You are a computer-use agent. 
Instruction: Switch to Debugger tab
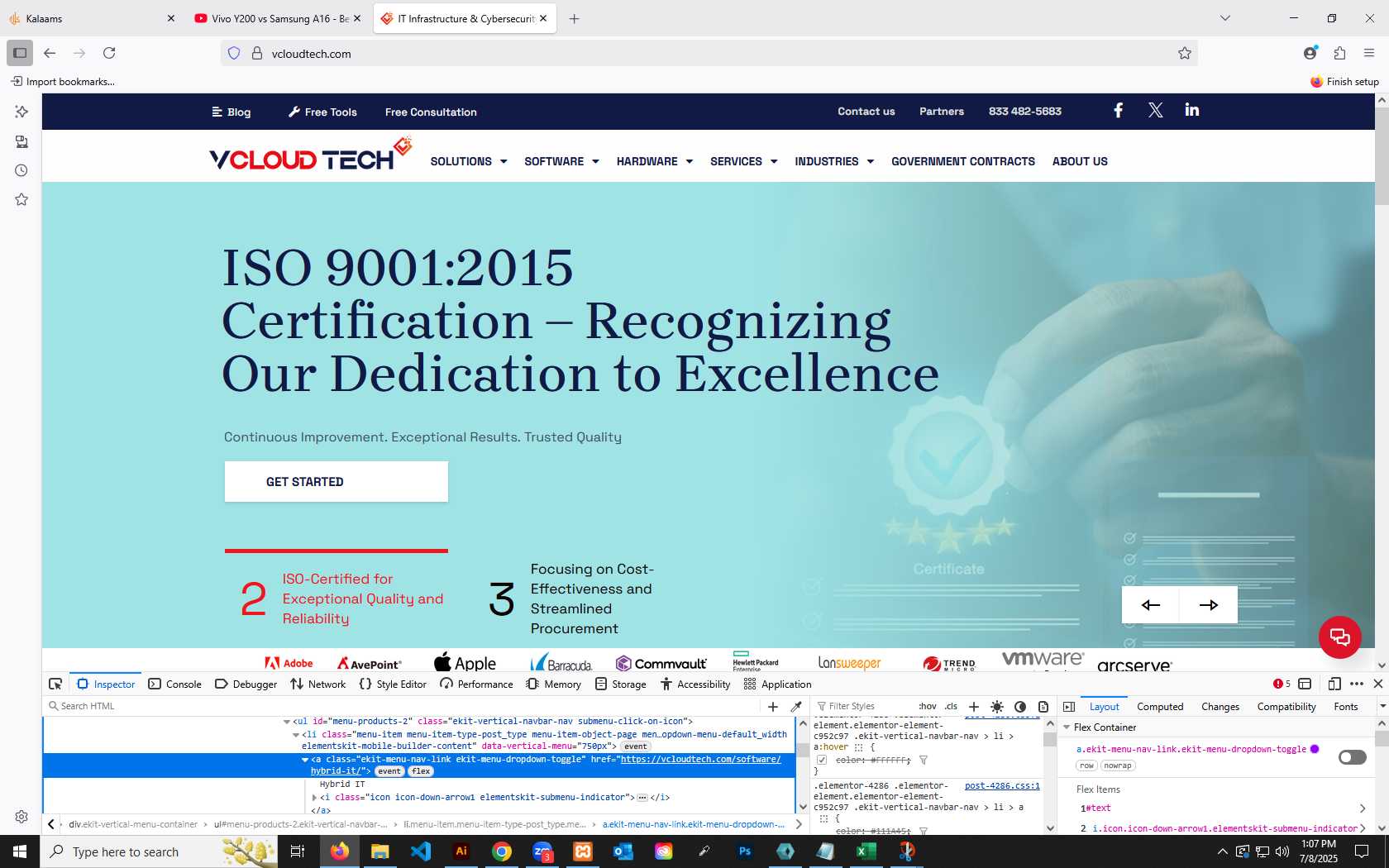246,684
